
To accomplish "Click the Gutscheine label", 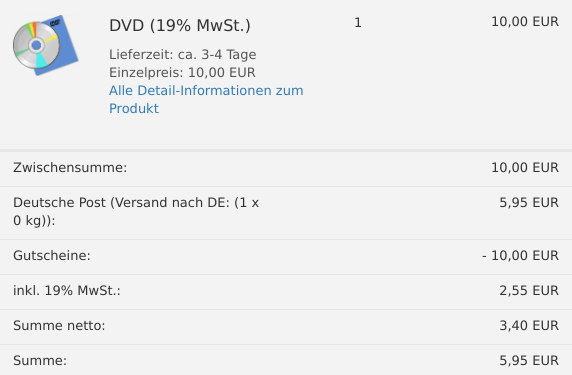I will coord(52,255).
